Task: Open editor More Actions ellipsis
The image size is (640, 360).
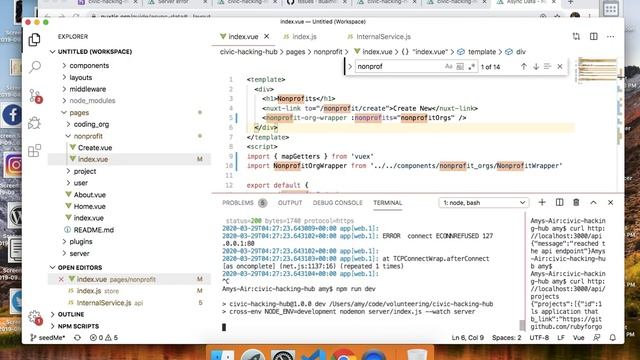Action: (611, 36)
